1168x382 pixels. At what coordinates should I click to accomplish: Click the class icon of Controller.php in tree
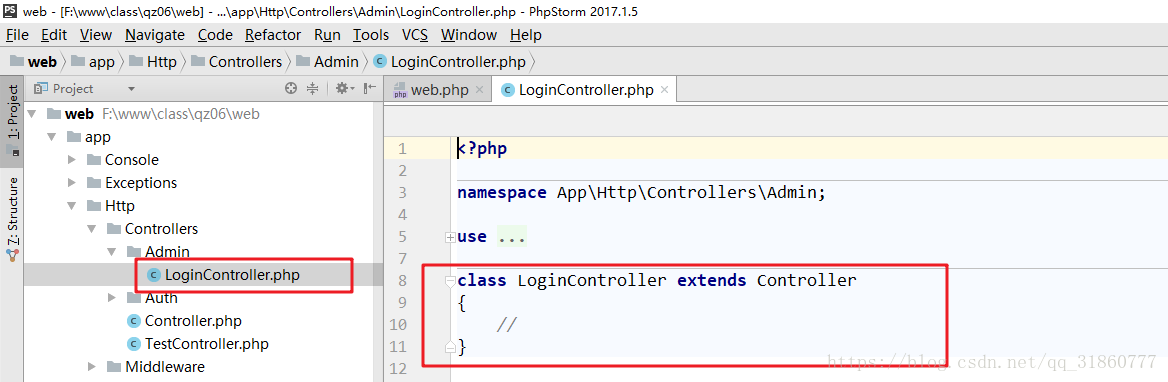coord(134,321)
